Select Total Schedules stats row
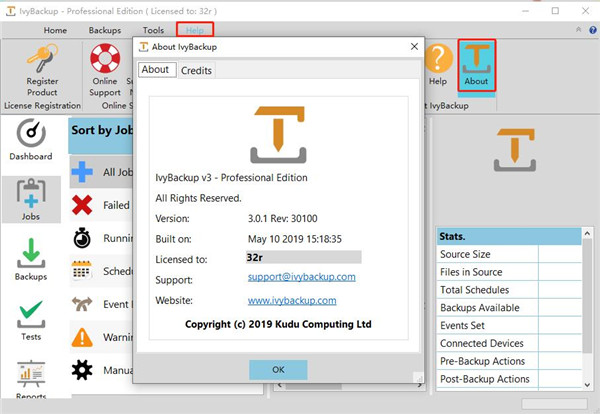 point(509,290)
